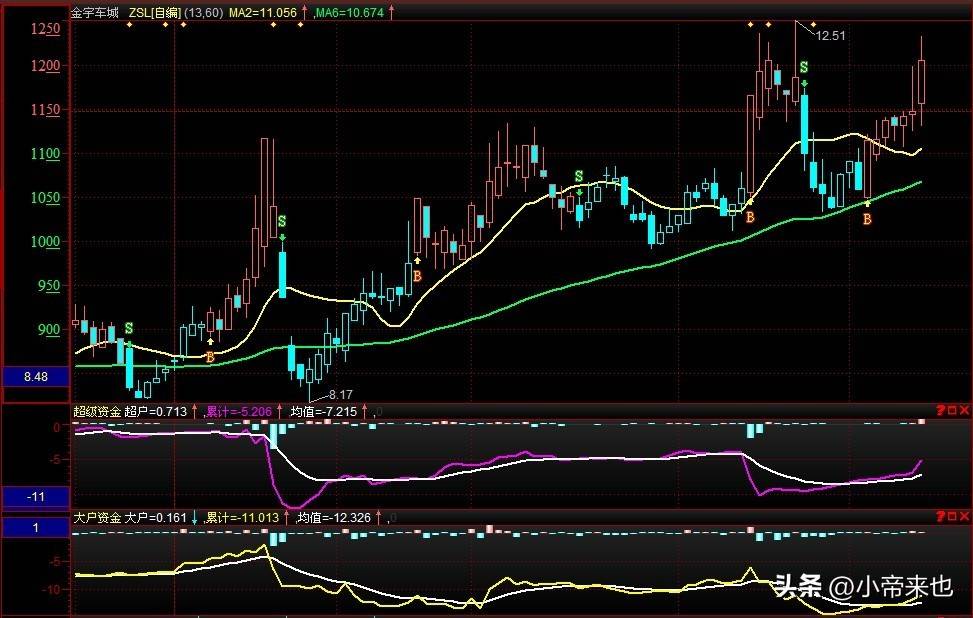Click the 1000 price axis label

46,241
